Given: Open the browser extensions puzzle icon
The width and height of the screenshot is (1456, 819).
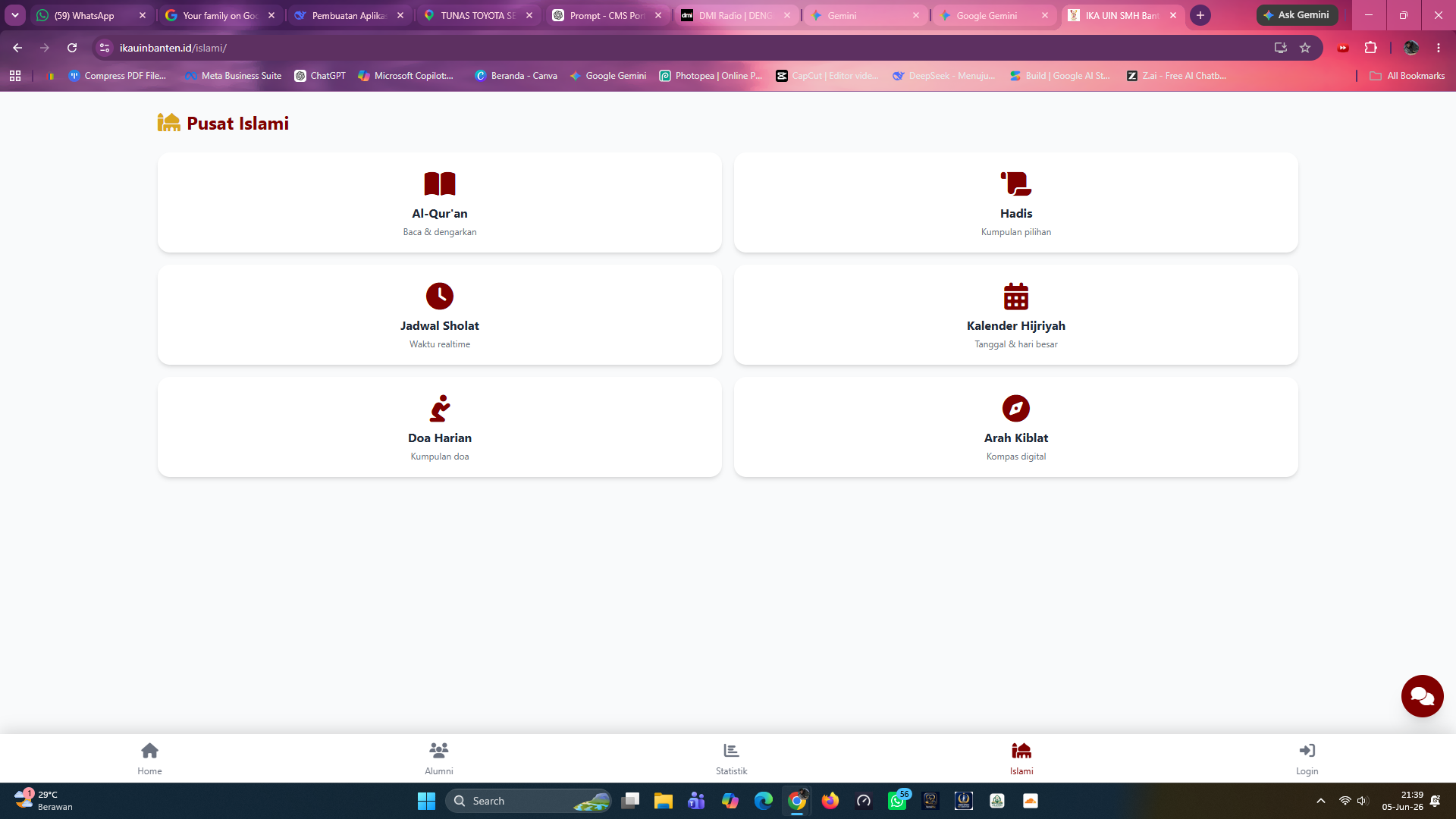Looking at the screenshot, I should point(1370,48).
